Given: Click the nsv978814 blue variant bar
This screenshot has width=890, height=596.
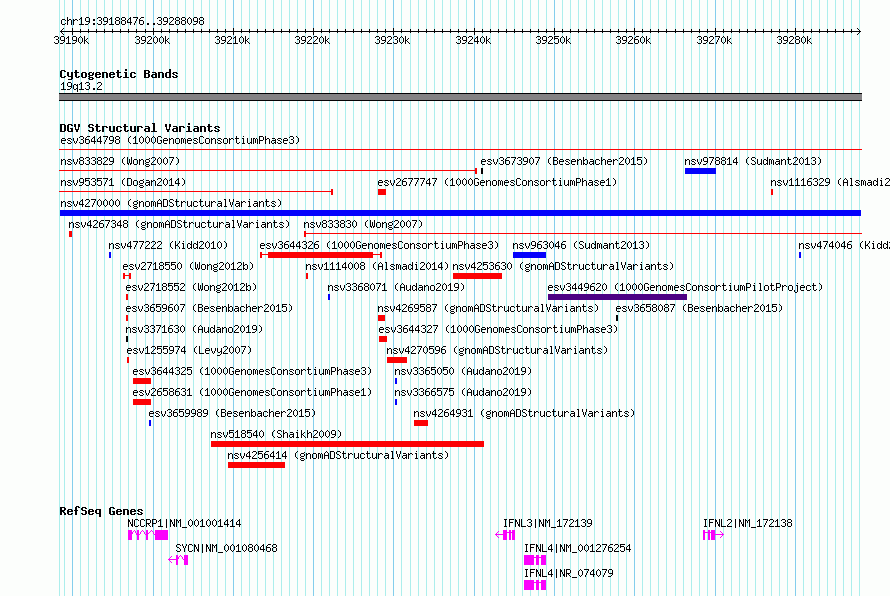Looking at the screenshot, I should click(x=700, y=171).
